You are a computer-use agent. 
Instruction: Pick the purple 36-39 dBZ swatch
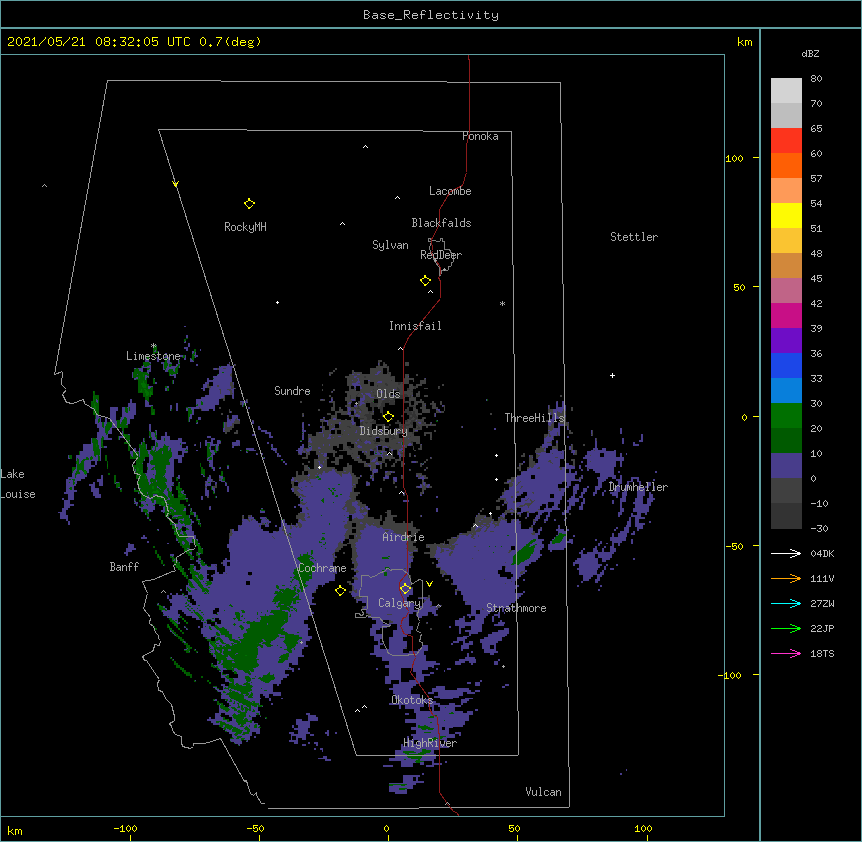pos(786,341)
